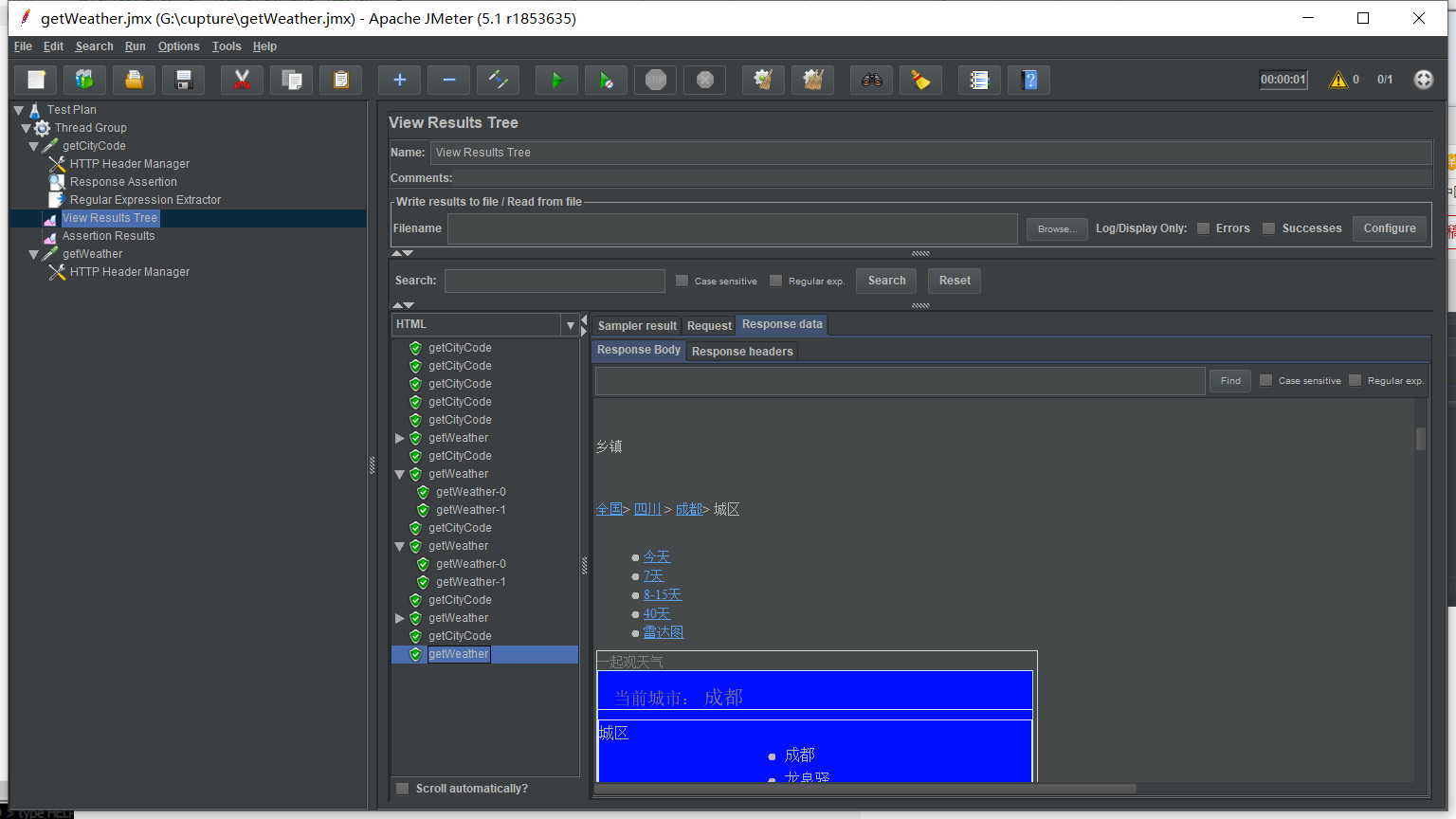Click Start no pauses icon
This screenshot has height=819, width=1456.
pos(607,80)
